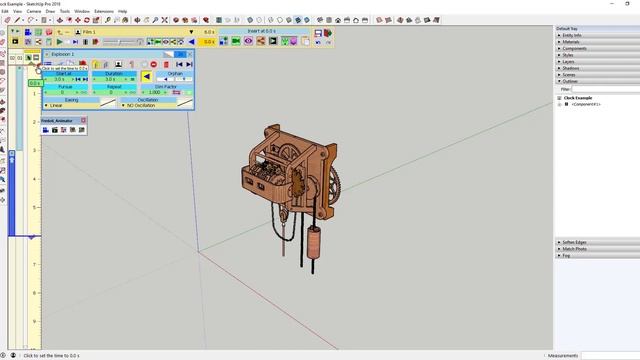Select Clock Example in the Outliner

point(578,98)
